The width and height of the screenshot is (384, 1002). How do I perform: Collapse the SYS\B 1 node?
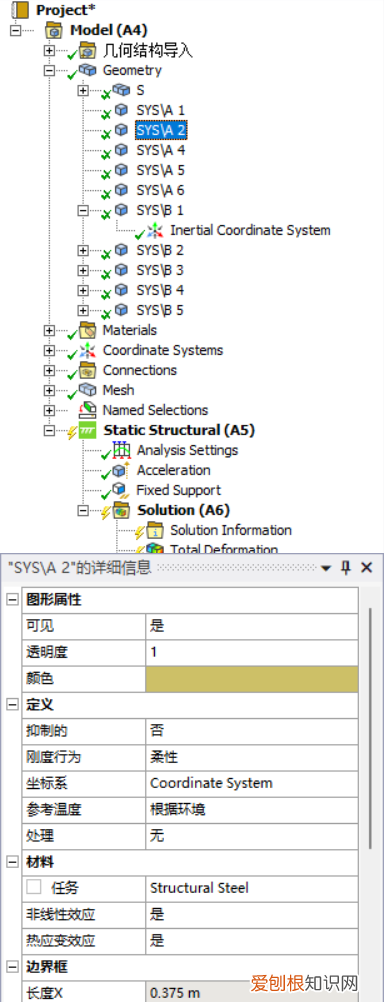pyautogui.click(x=82, y=210)
